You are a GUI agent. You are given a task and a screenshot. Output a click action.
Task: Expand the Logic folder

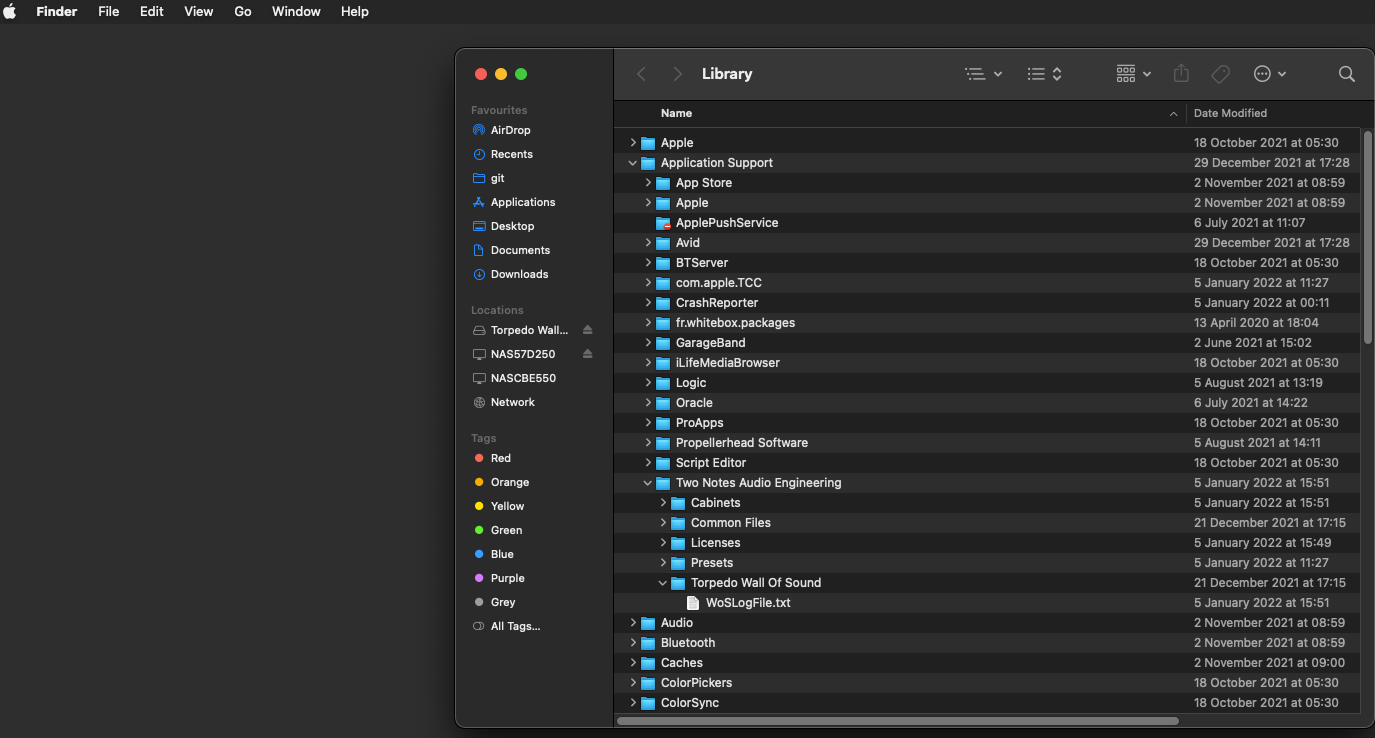(648, 383)
